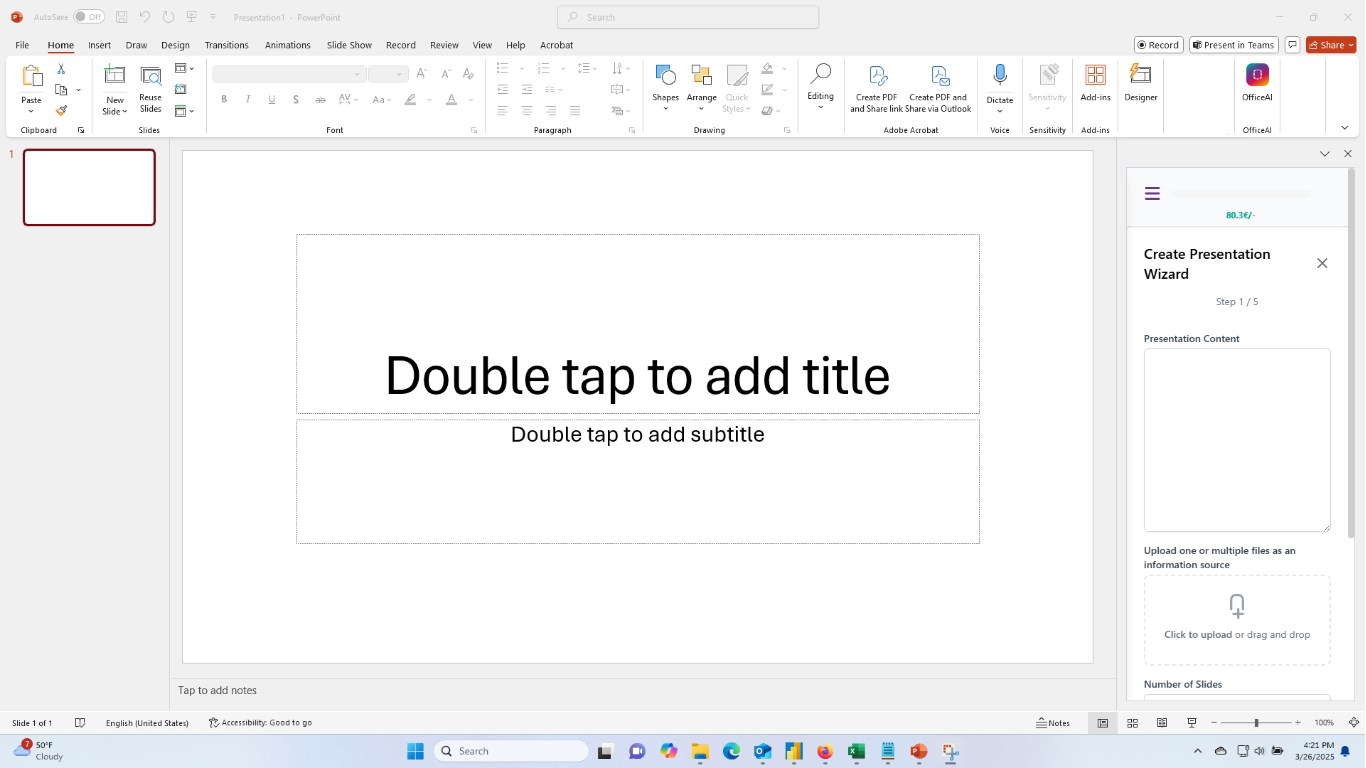The image size is (1366, 768).
Task: Click the Create PDF and Share link icon
Action: 877,76
